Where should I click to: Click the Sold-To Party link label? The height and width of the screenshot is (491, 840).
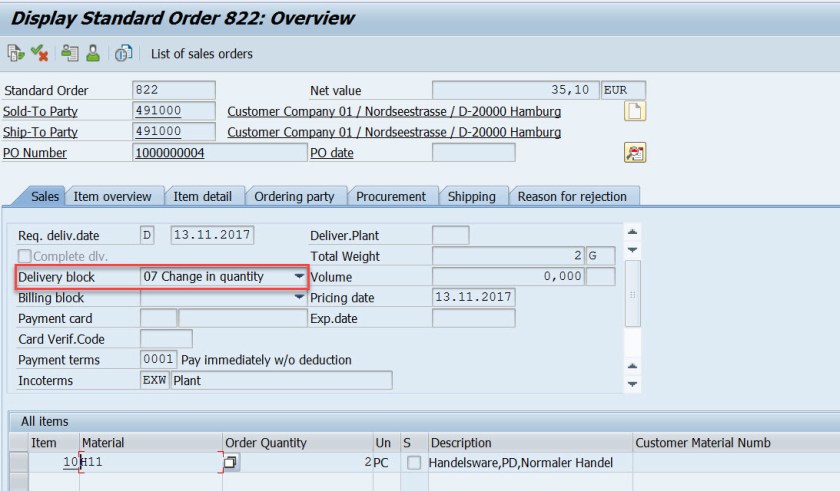[x=40, y=112]
